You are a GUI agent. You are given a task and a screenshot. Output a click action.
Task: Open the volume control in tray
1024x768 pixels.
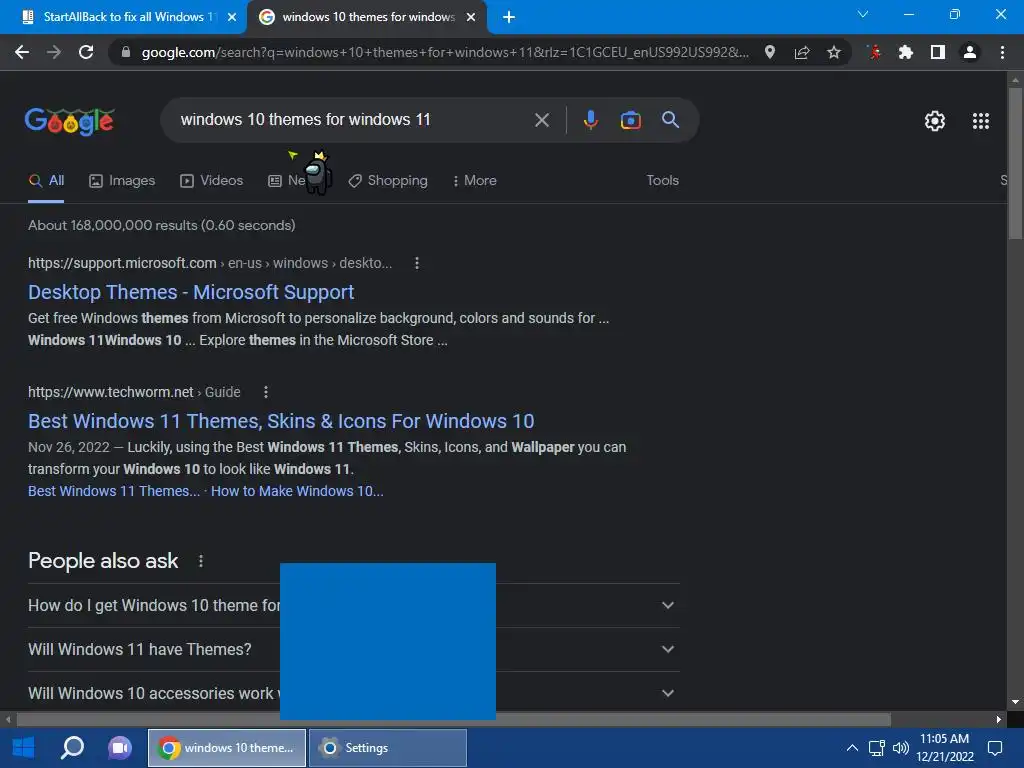pyautogui.click(x=901, y=748)
